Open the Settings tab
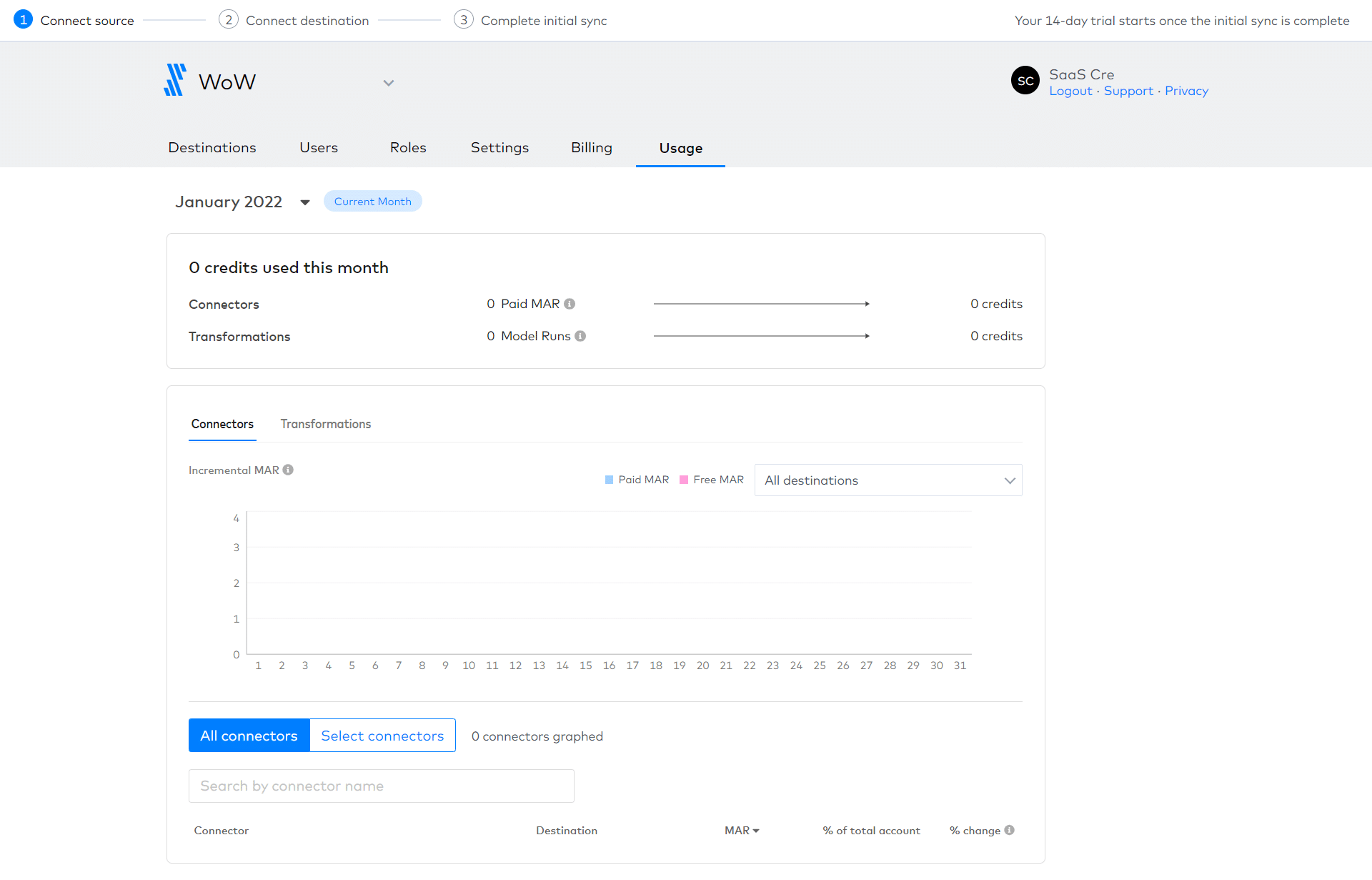This screenshot has height=880, width=1372. (x=499, y=147)
